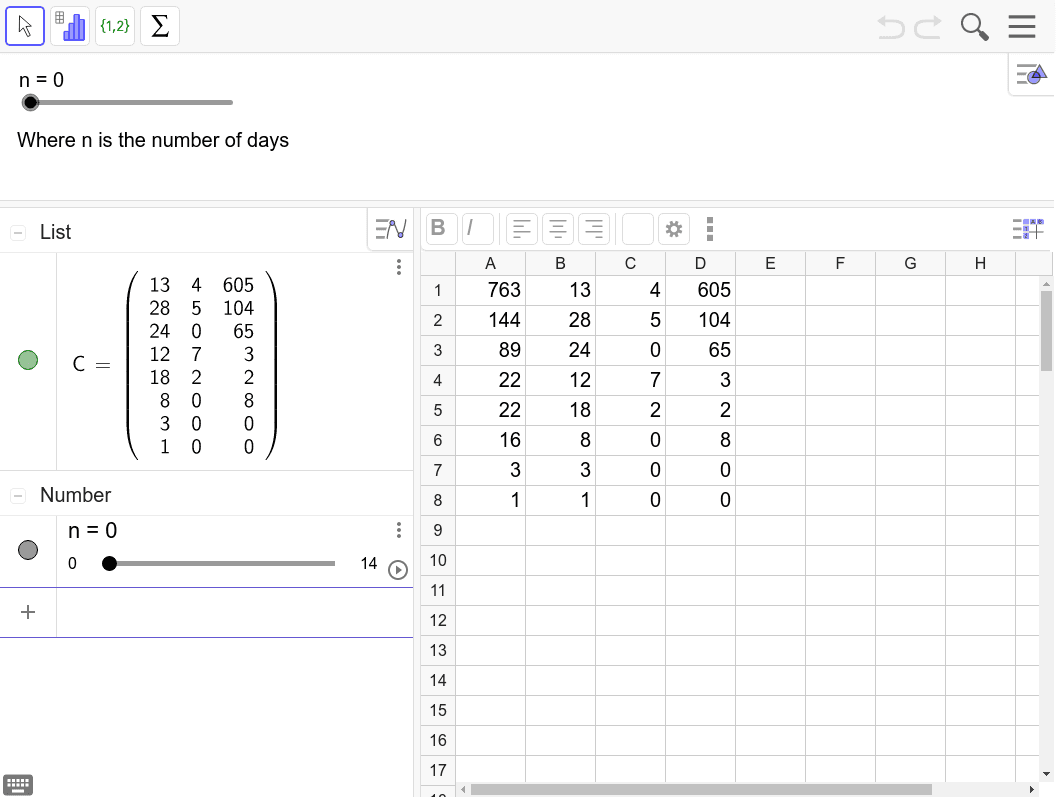Add a new algebra input with plus button
1056x799 pixels.
[x=28, y=612]
